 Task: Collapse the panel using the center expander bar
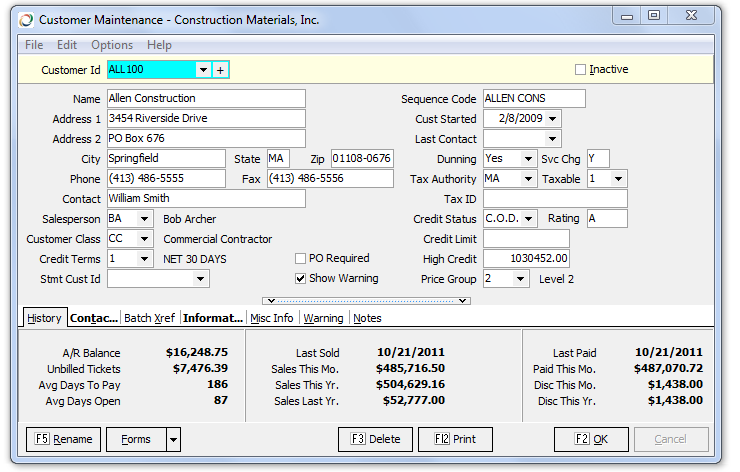coord(366,300)
